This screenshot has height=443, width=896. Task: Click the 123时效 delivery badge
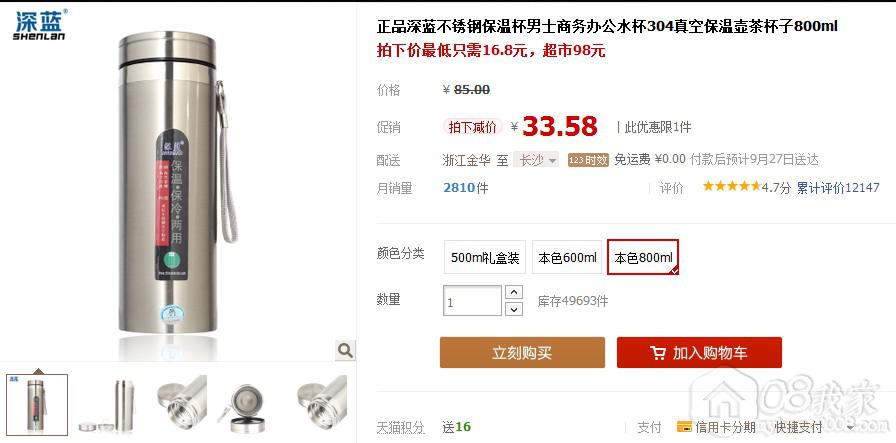(x=588, y=160)
